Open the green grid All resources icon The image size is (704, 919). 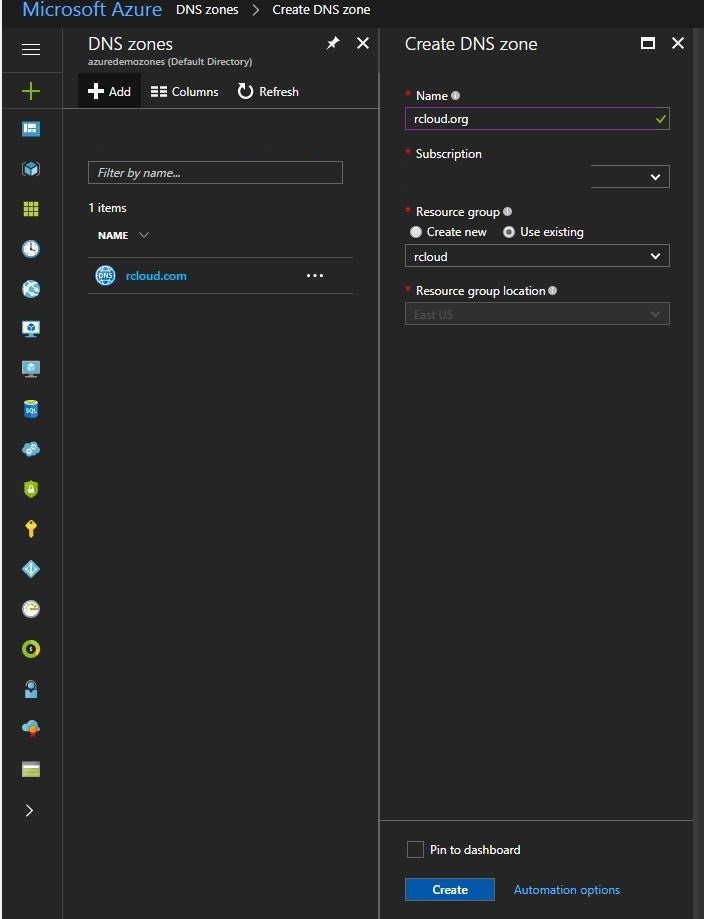tap(30, 209)
